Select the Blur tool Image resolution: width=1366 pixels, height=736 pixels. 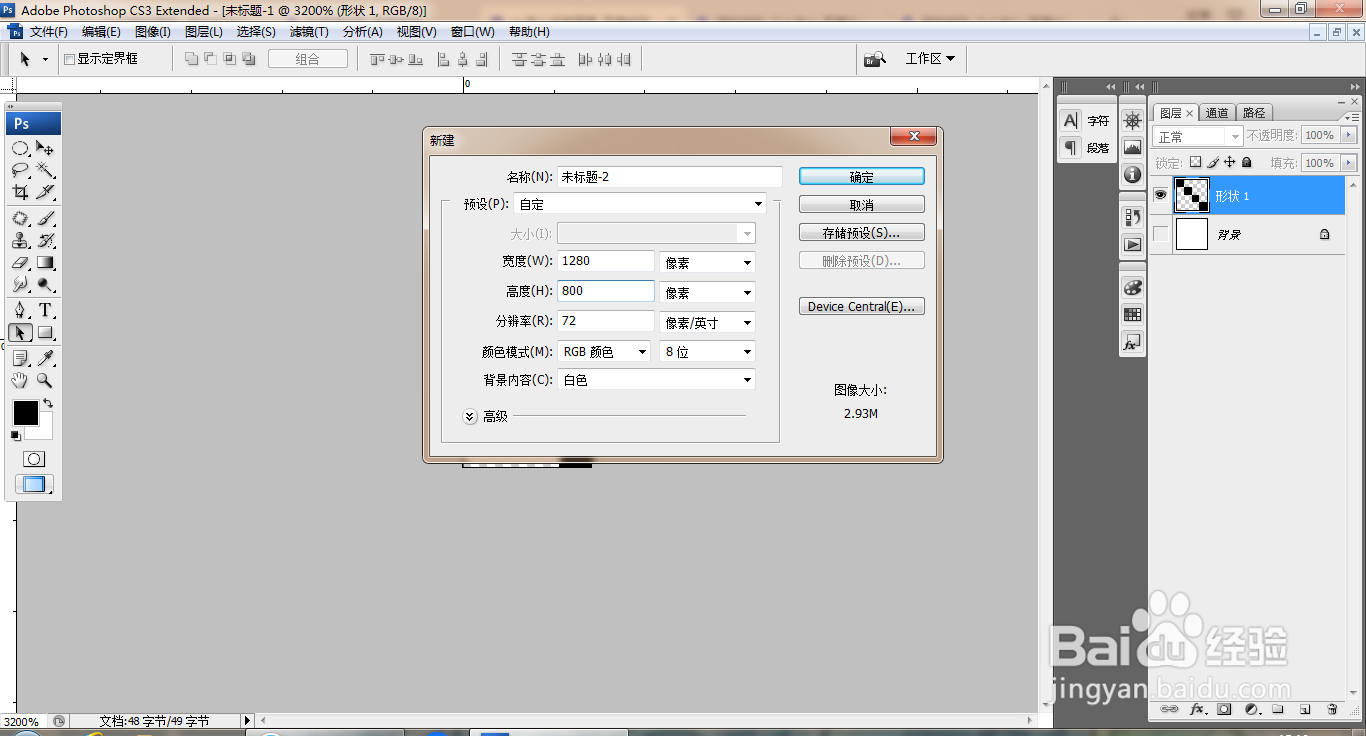[20, 284]
